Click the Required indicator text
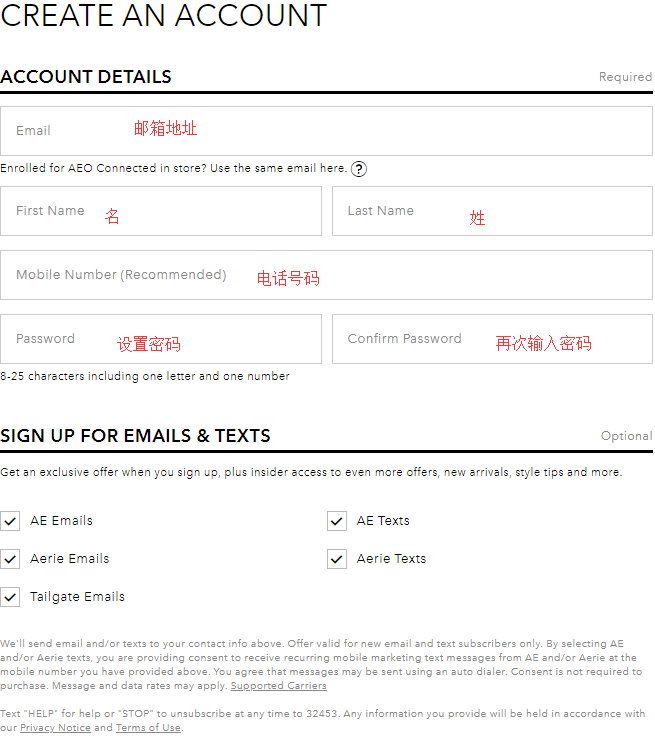The image size is (655, 745). pos(625,77)
